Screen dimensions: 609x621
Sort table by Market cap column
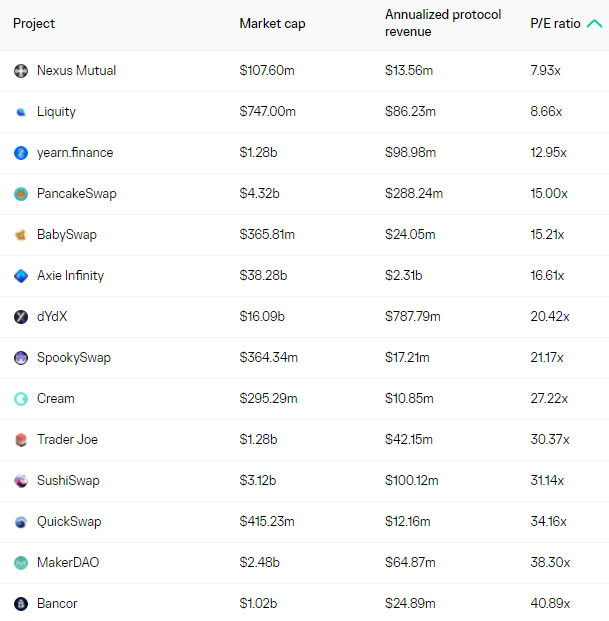coord(272,23)
